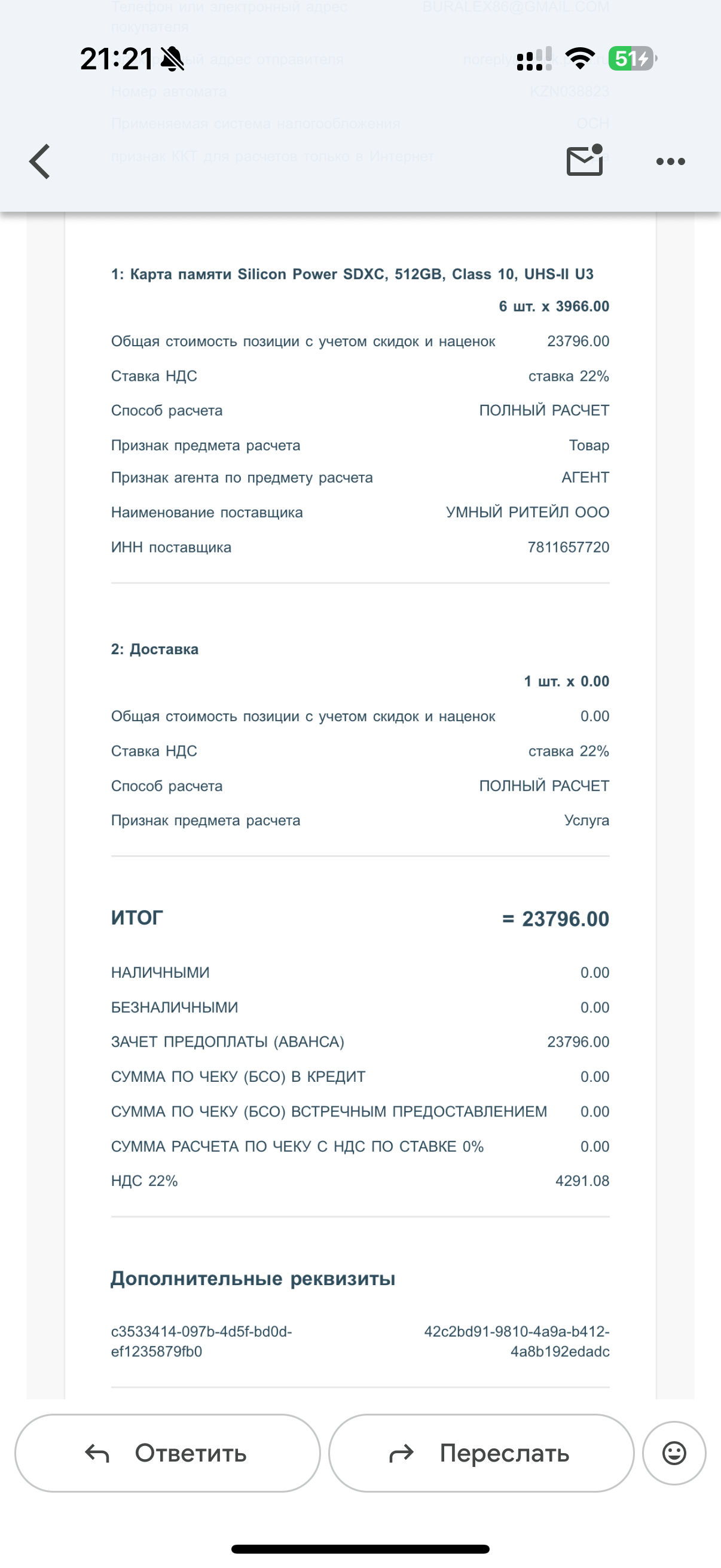Tap the НДС 22% amount 4291.08

(x=582, y=1181)
